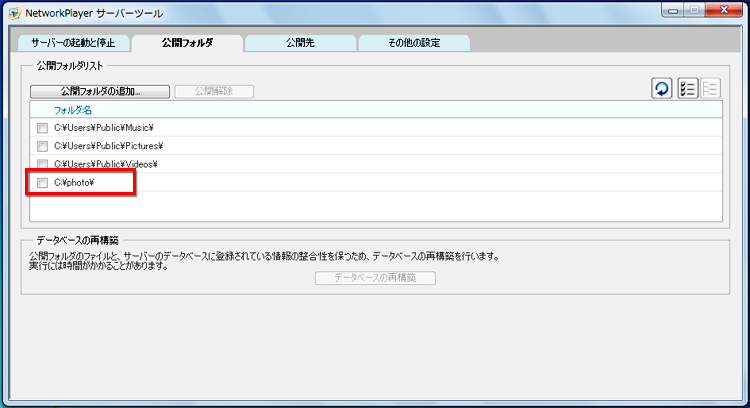Click the greyed-out deselect all list icon

click(x=710, y=88)
